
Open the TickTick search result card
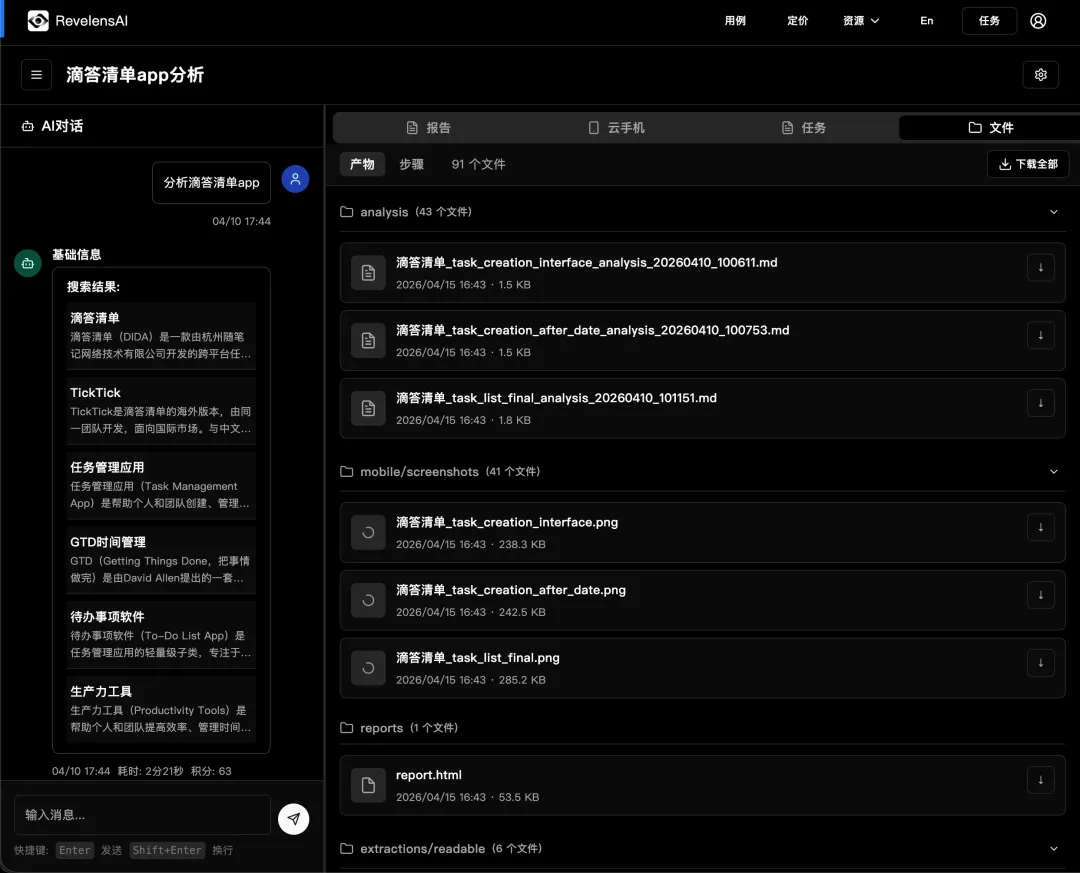click(161, 410)
